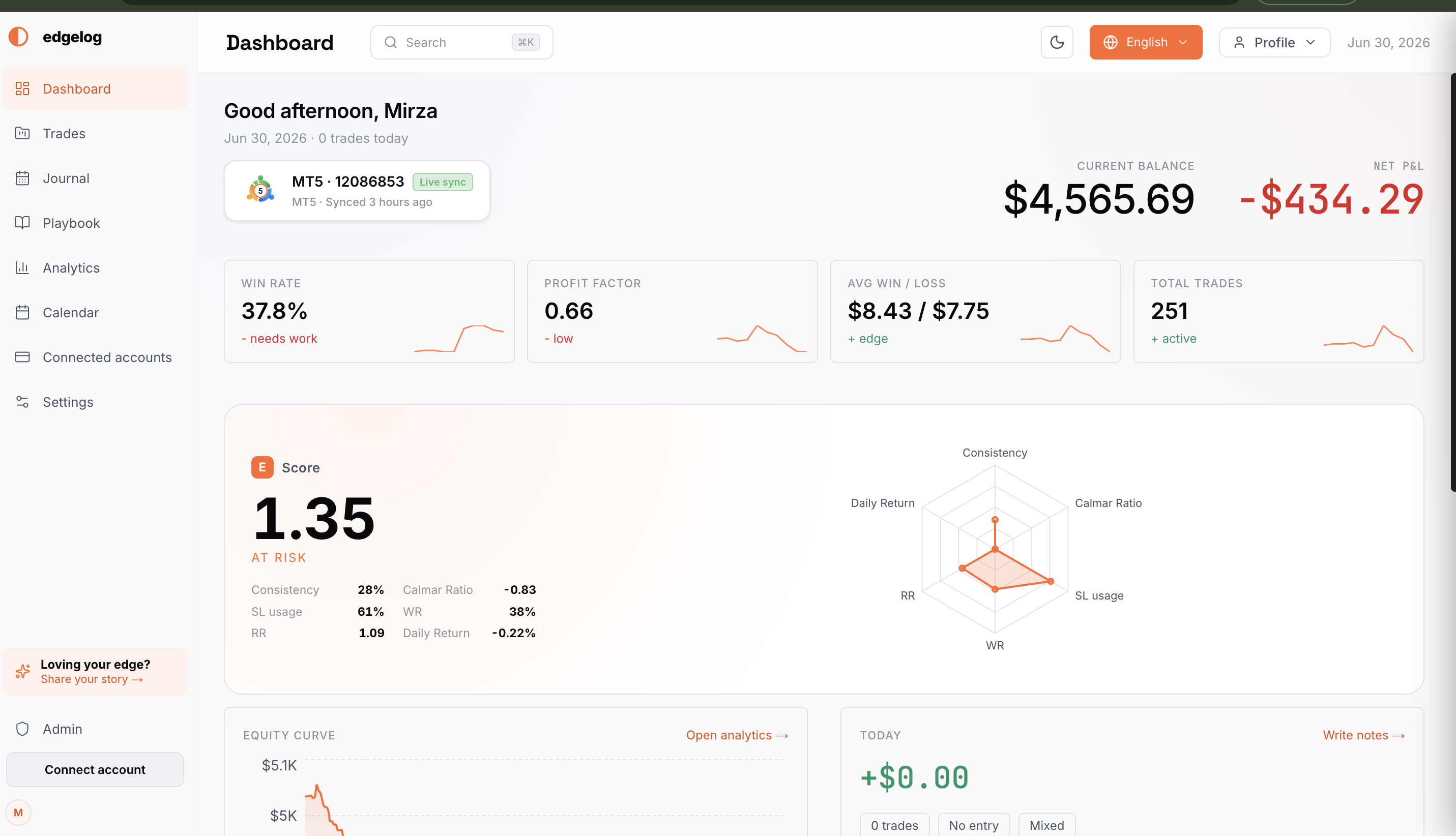
Task: Click the Connect account button
Action: tap(95, 769)
